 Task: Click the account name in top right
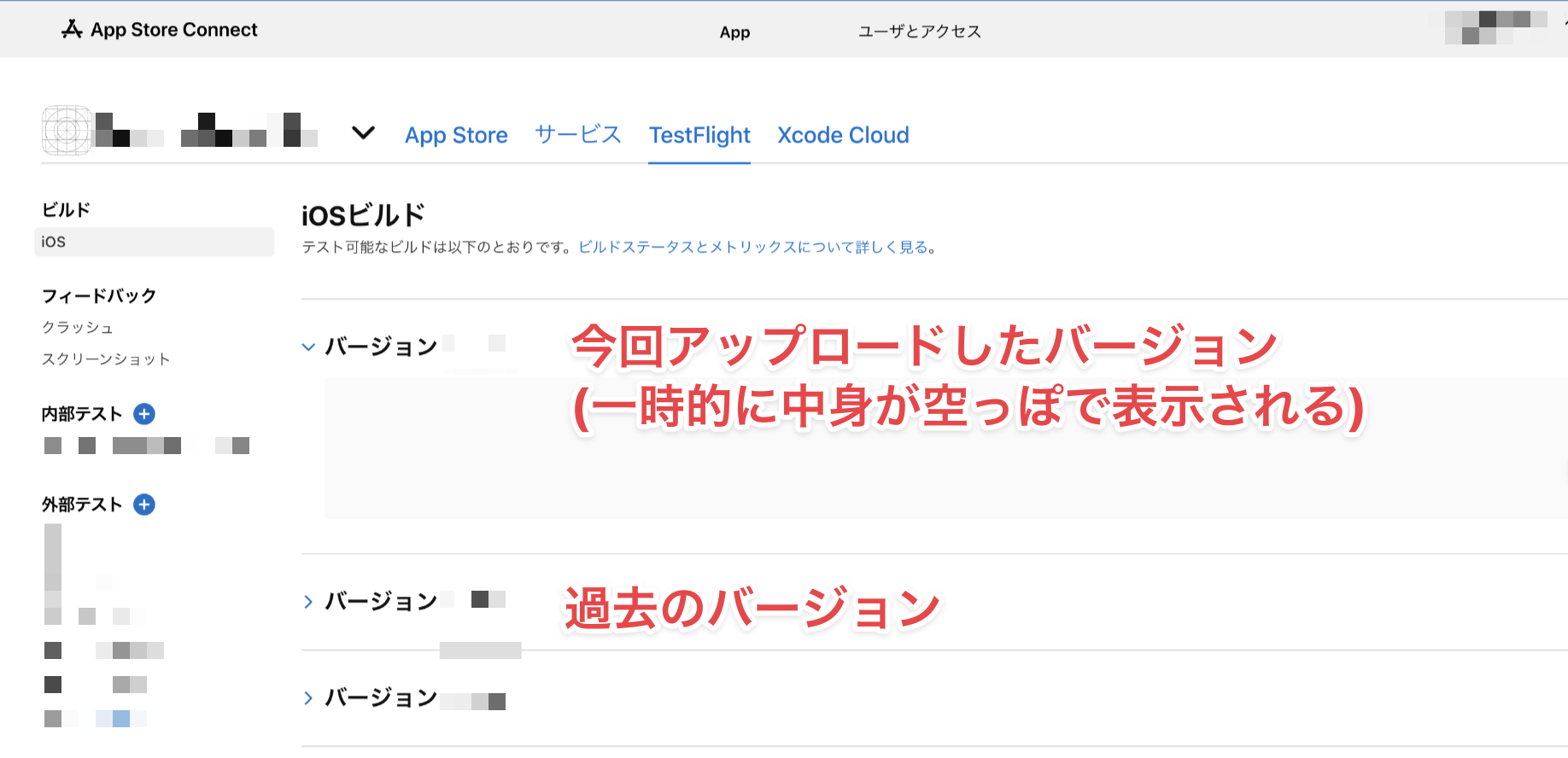pyautogui.click(x=1496, y=27)
